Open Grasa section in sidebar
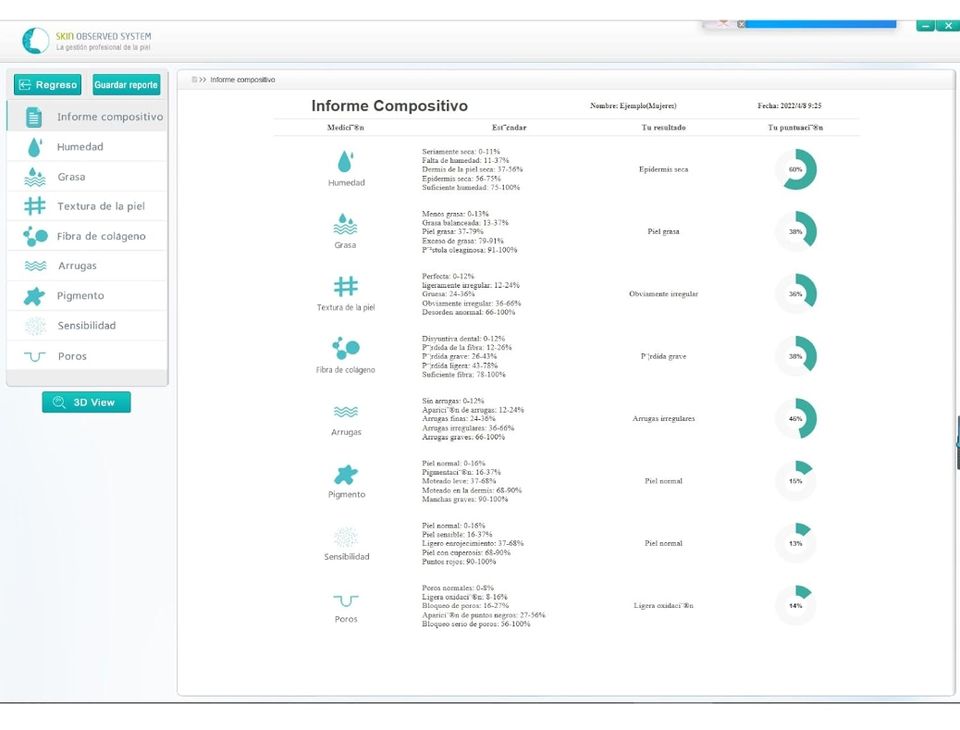The image size is (960, 730). point(87,176)
